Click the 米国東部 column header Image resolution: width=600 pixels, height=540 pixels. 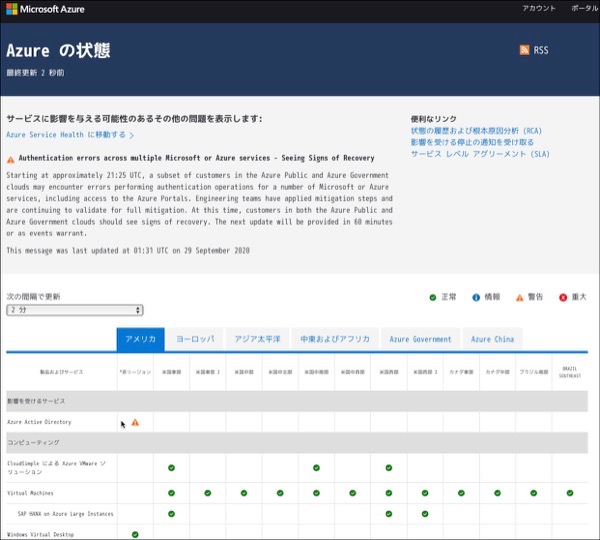tap(171, 372)
